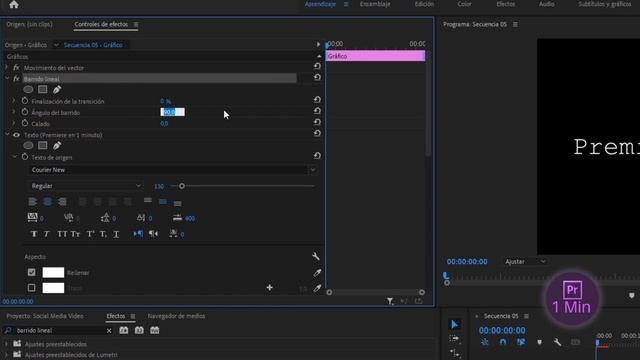This screenshot has height=360, width=640.
Task: Open timeline display settings wrench
Action: pos(558,342)
